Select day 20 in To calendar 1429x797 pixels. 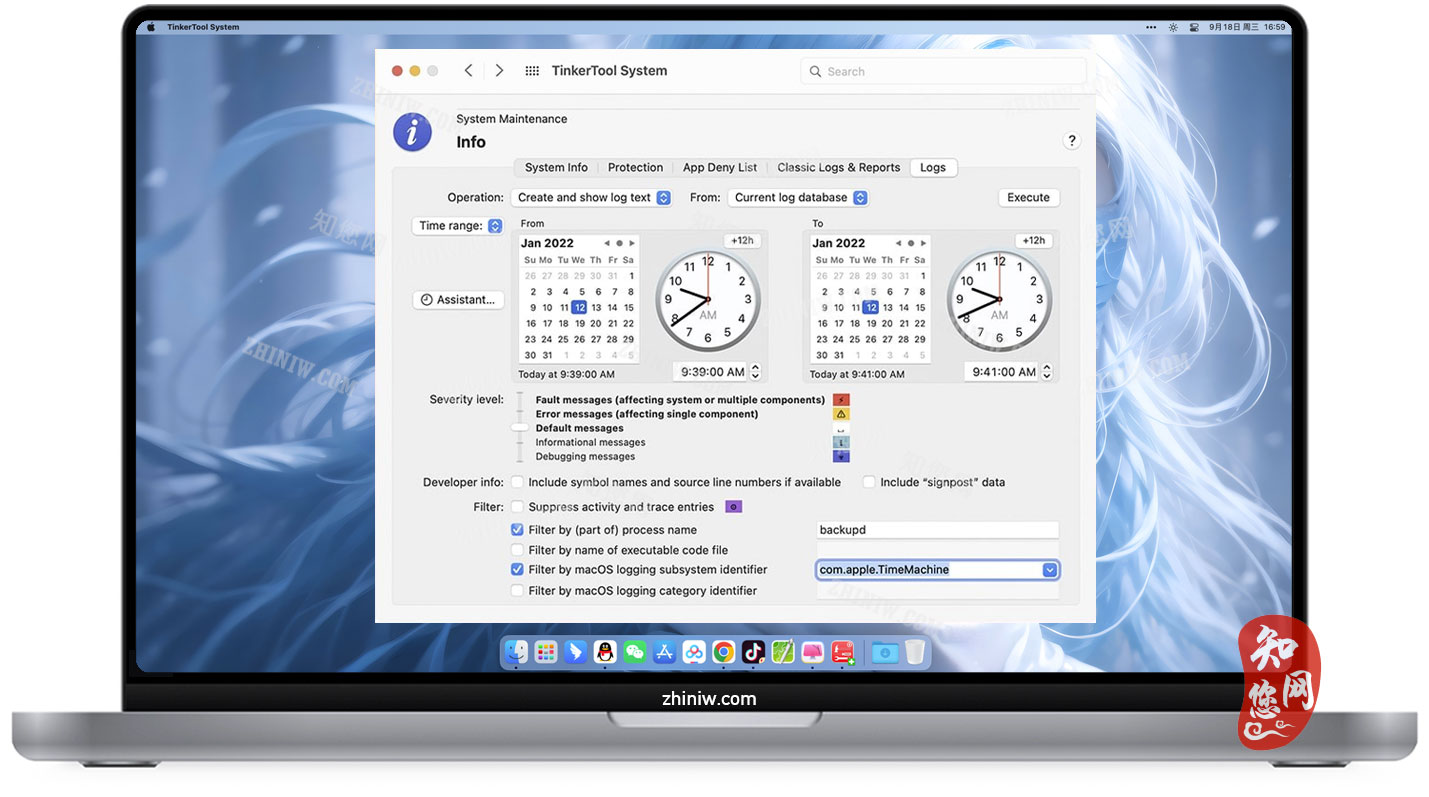pos(887,324)
